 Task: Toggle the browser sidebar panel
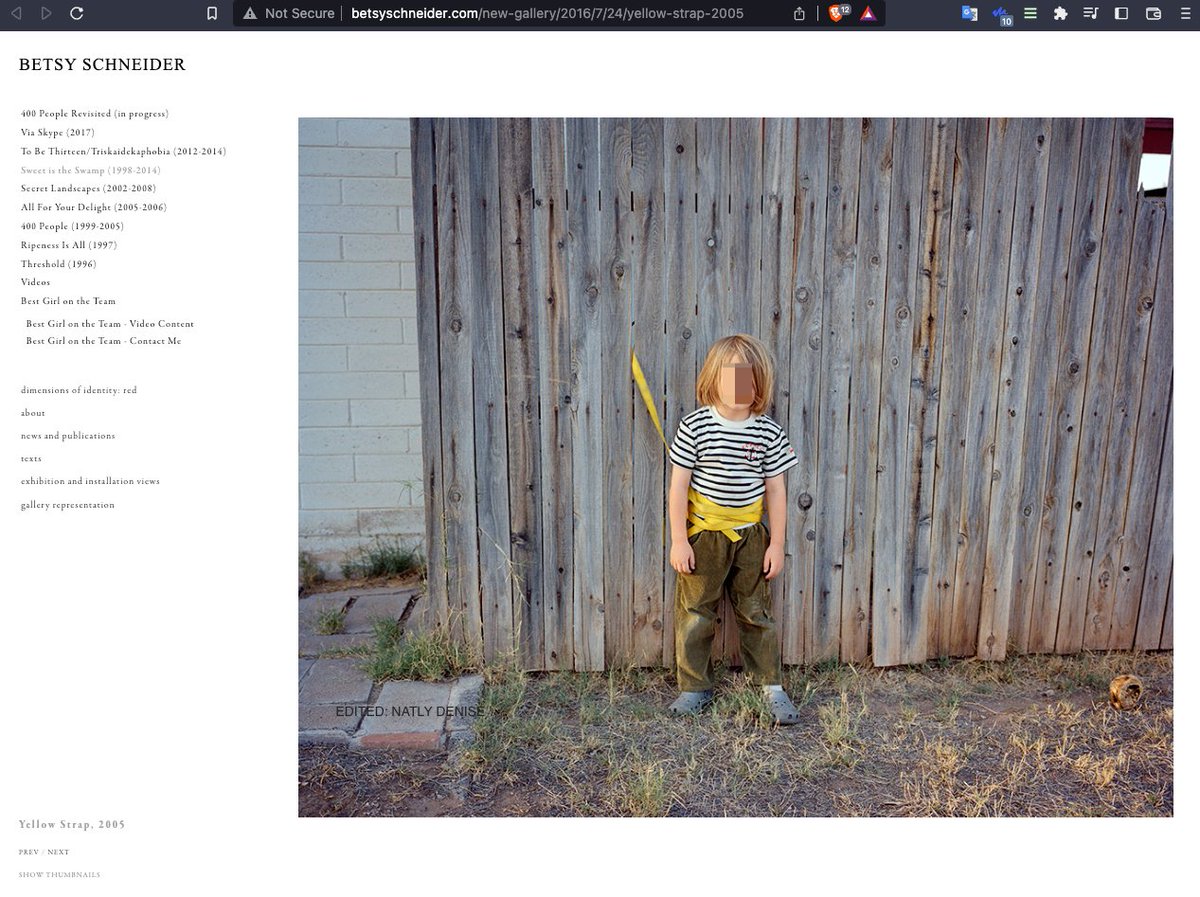[1121, 14]
